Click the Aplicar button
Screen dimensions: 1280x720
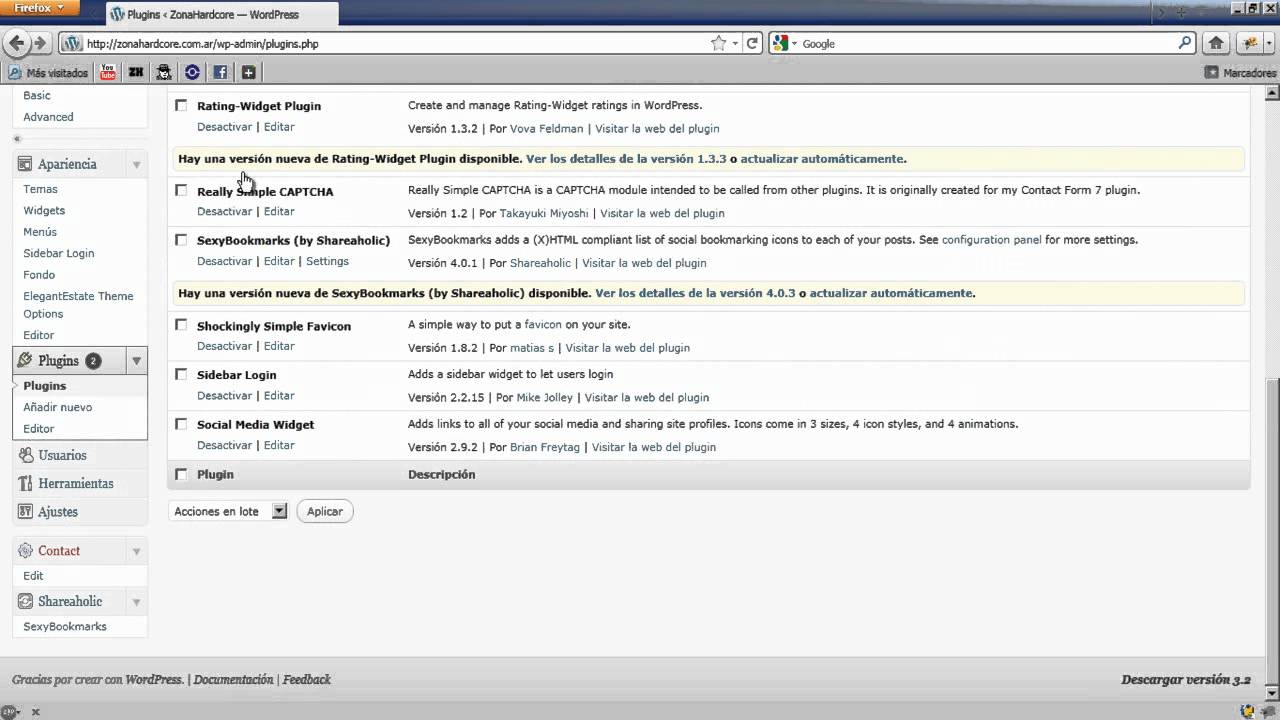point(325,511)
